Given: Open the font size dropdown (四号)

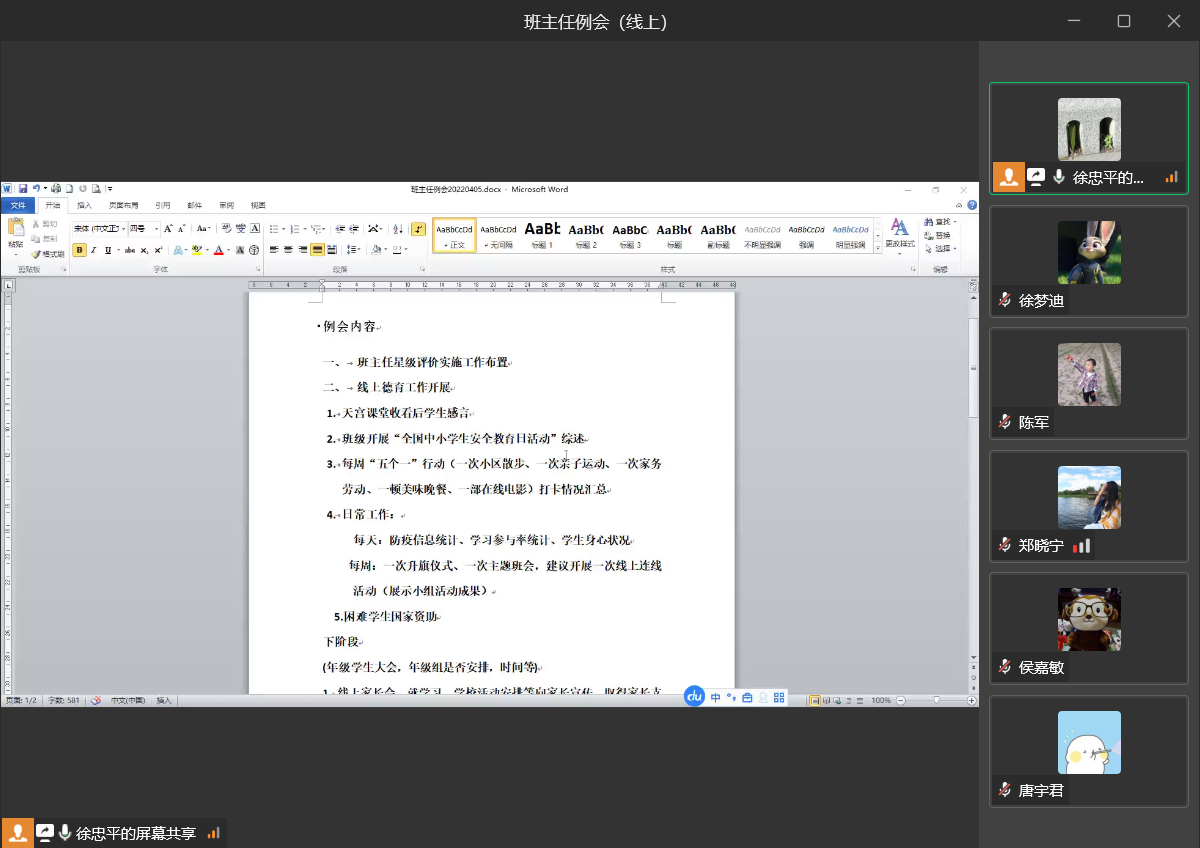Looking at the screenshot, I should [156, 228].
